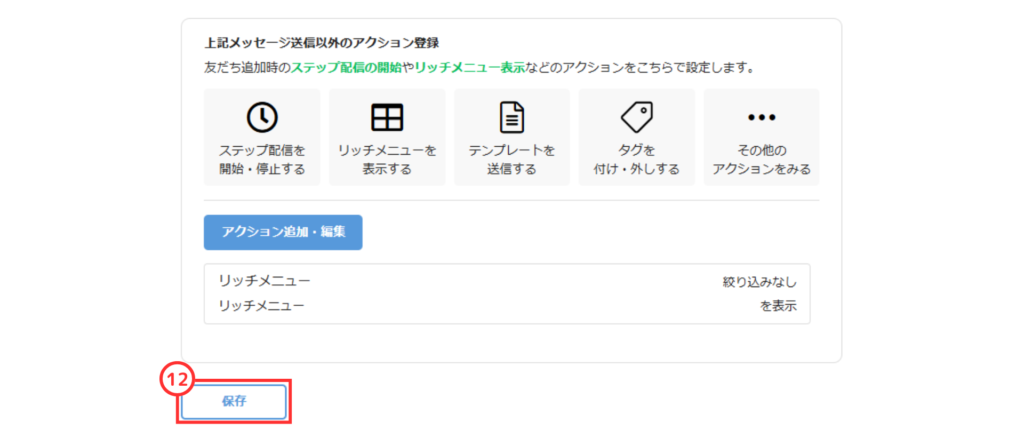The image size is (1024, 438).
Task: Select the テンプレートを送信する label
Action: [x=512, y=160]
